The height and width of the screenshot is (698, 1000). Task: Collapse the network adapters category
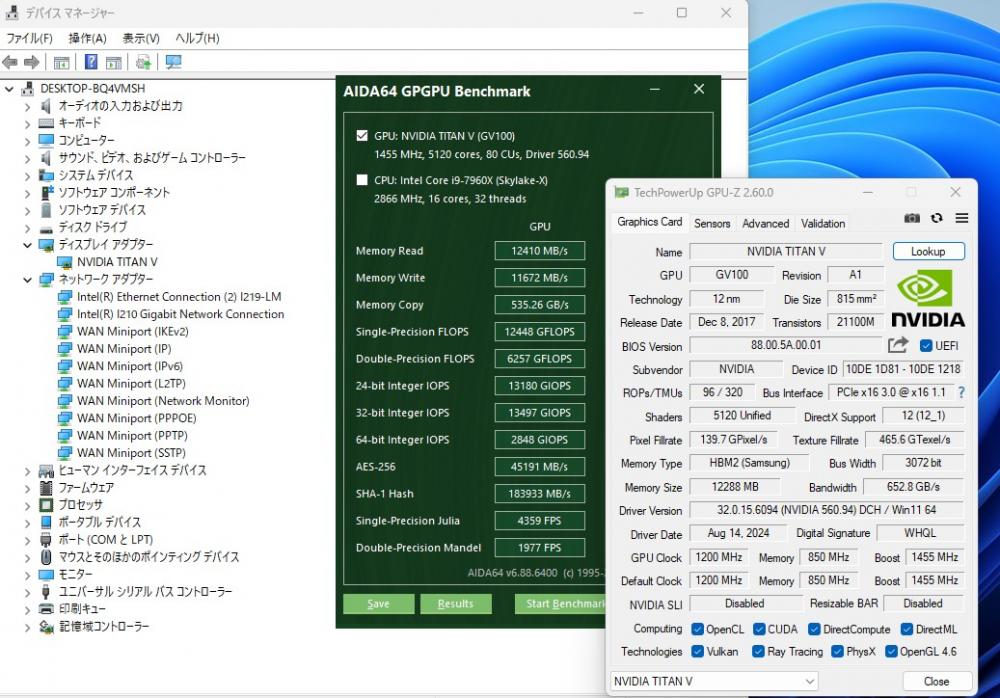pyautogui.click(x=27, y=279)
